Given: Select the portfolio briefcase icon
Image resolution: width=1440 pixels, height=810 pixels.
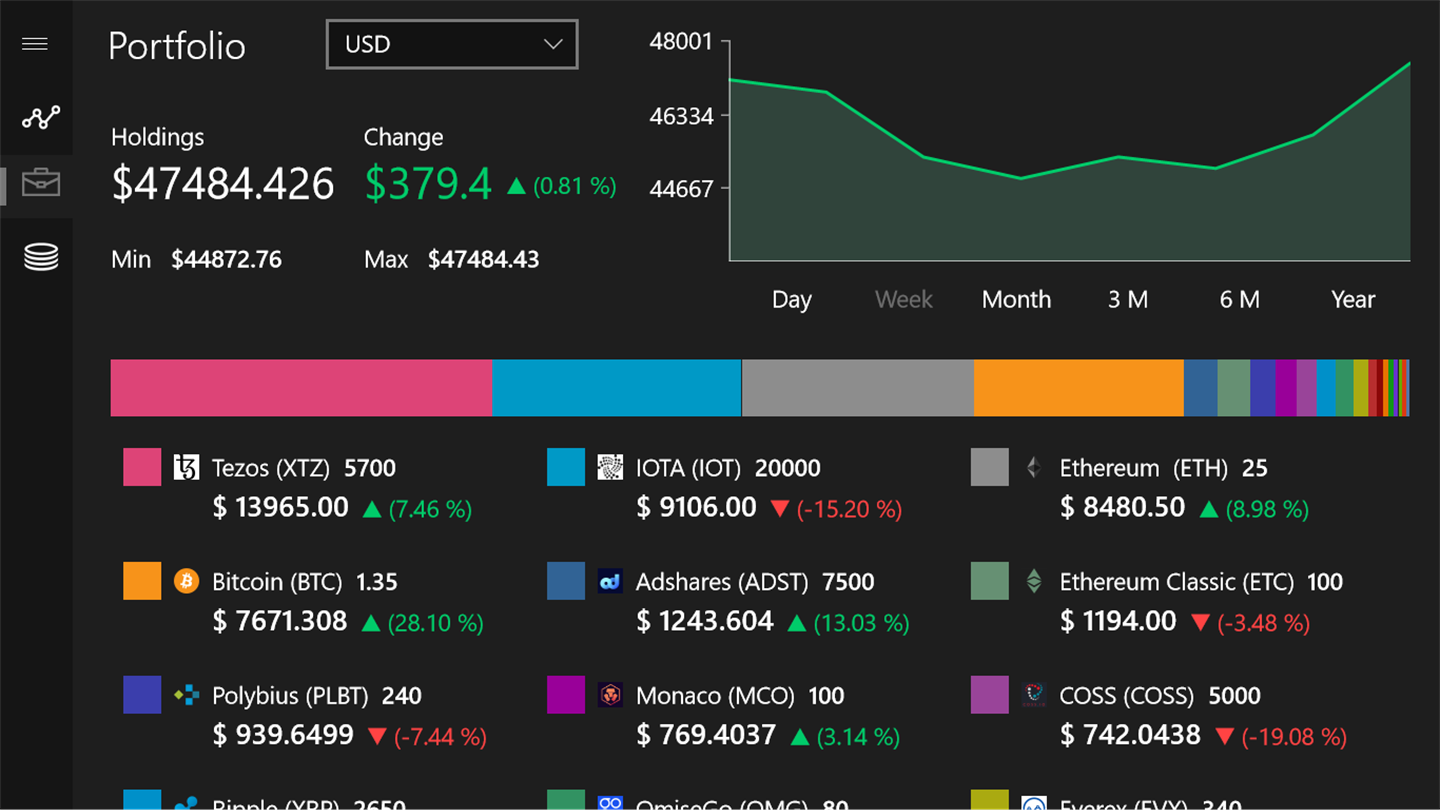Looking at the screenshot, I should 41,183.
